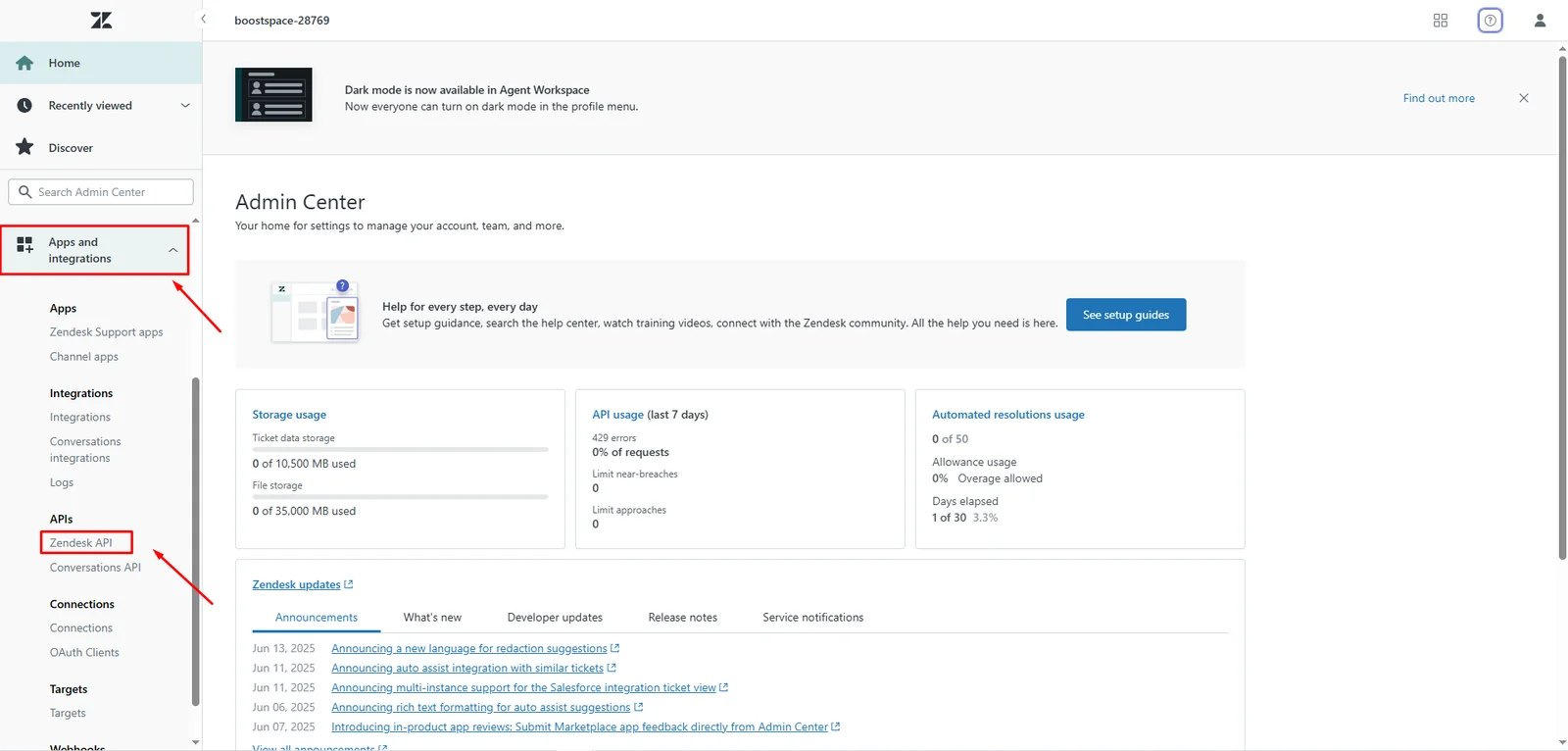The height and width of the screenshot is (751, 1568).
Task: Open Integrations under the Integrations heading
Action: [80, 418]
